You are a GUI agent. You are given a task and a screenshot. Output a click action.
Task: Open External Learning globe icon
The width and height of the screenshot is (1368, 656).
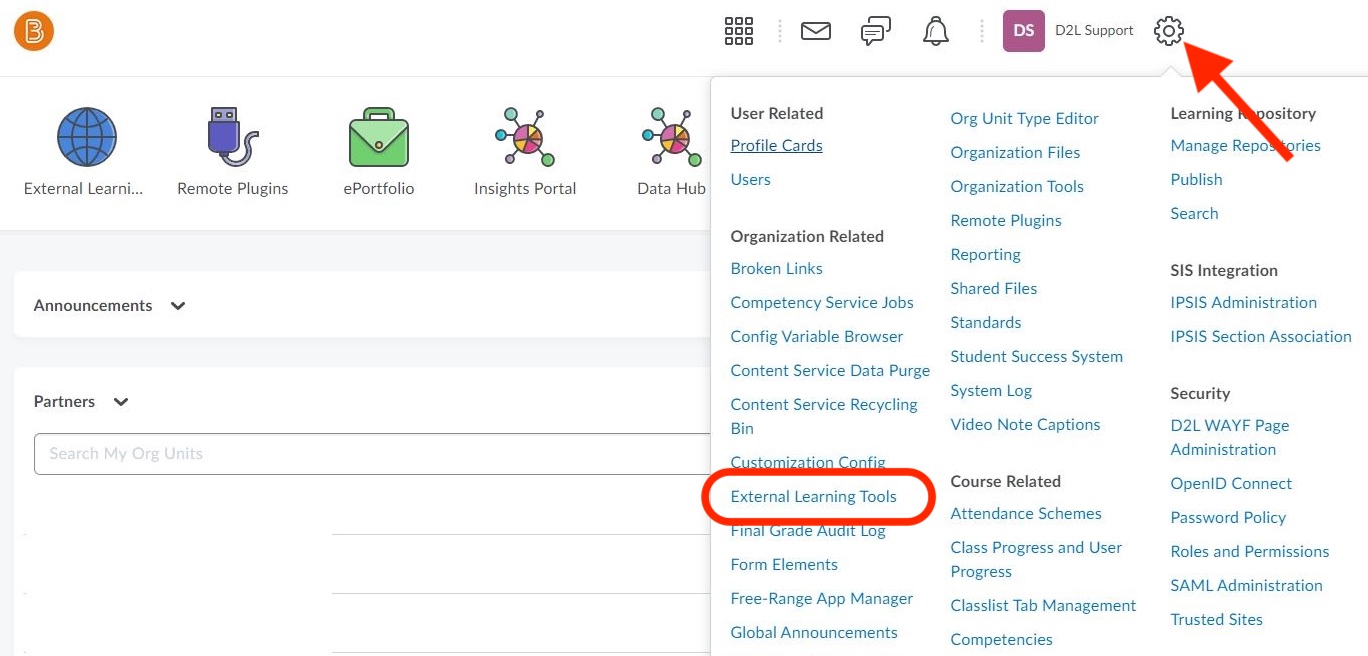(86, 137)
